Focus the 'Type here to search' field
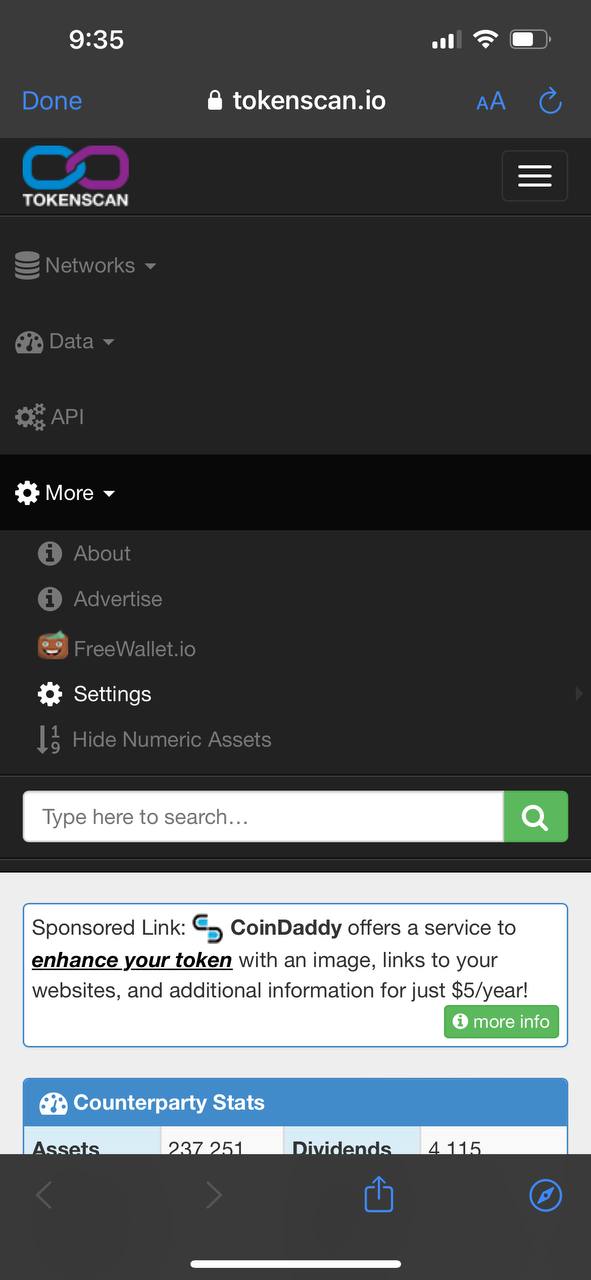Viewport: 591px width, 1280px height. (263, 817)
